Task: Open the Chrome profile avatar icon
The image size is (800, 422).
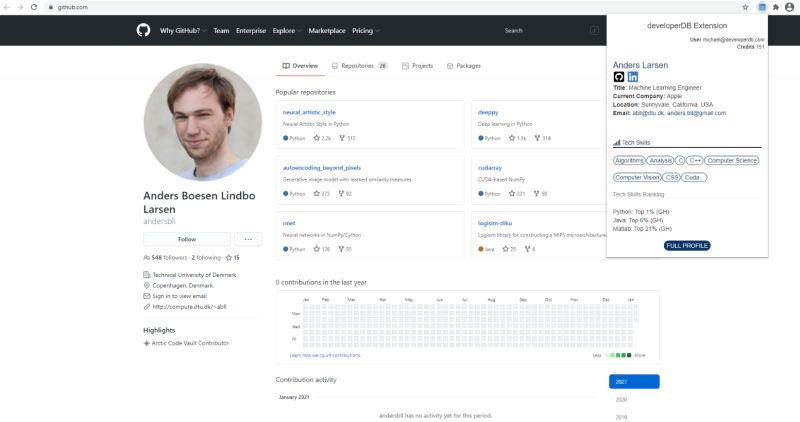Action: pyautogui.click(x=790, y=7)
